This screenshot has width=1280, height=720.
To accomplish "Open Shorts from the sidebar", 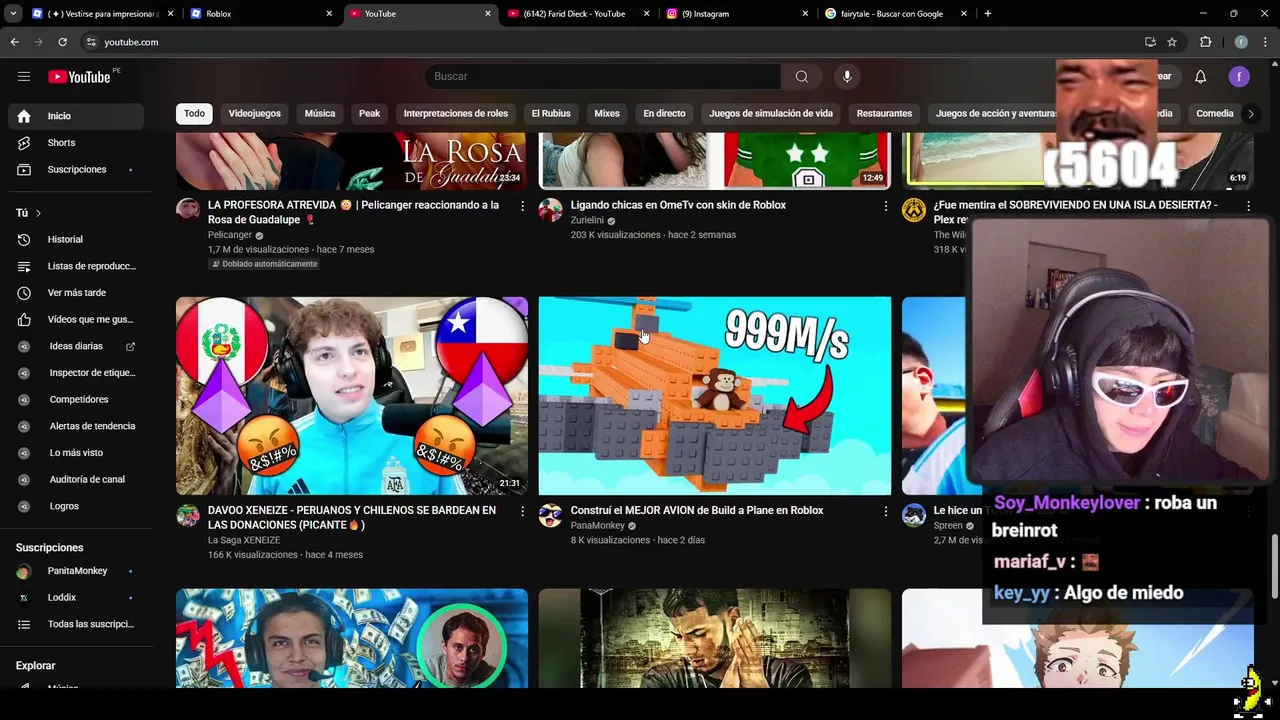I will [x=76, y=143].
